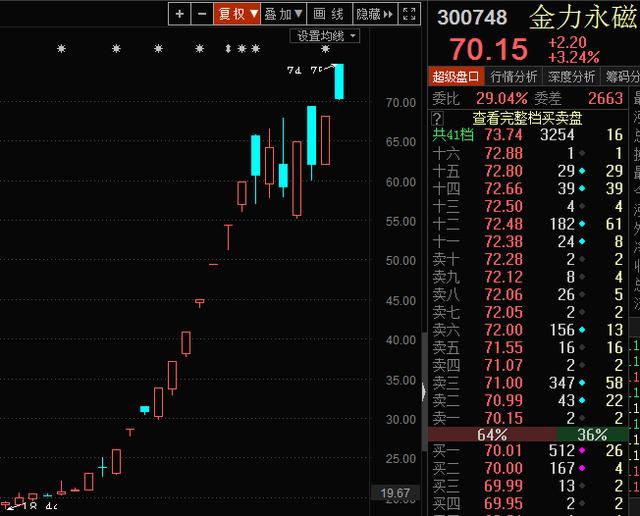Select 十四 price 72.66
This screenshot has height=516, width=640.
coord(503,189)
